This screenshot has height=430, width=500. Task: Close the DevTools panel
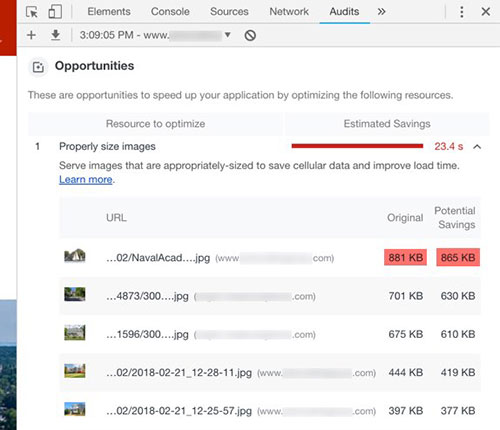[486, 12]
